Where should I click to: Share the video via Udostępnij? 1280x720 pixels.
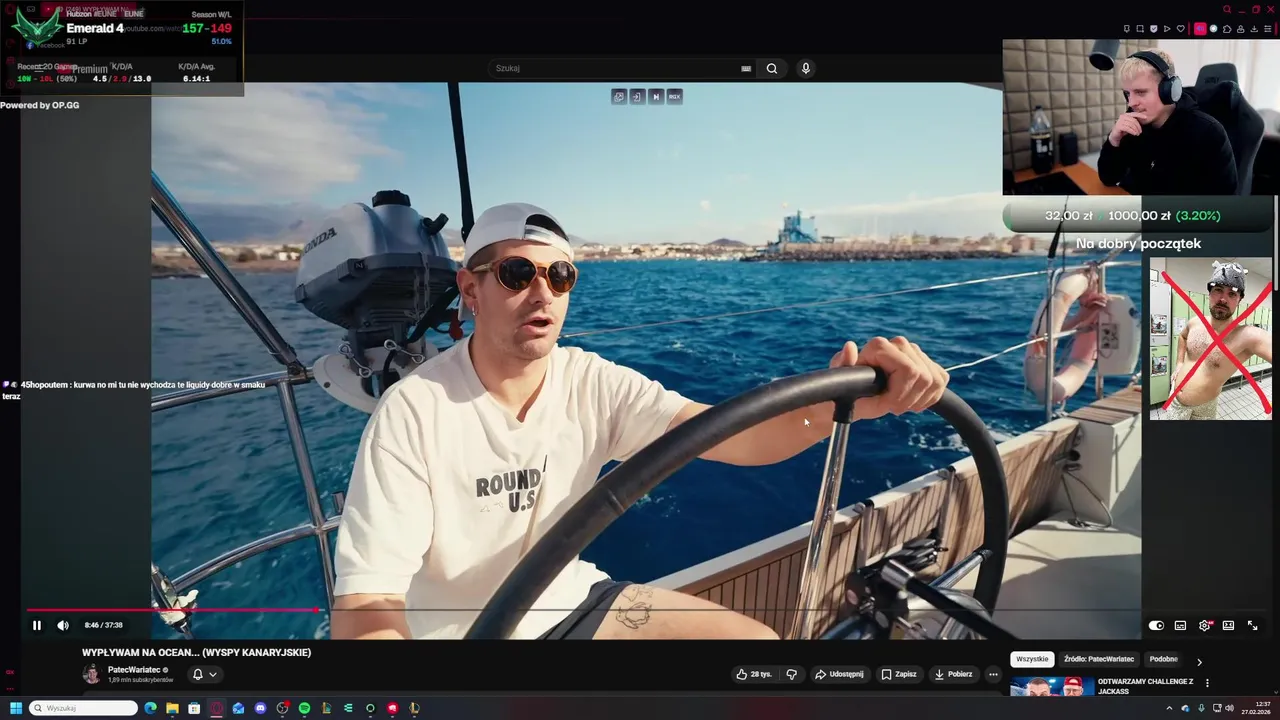(839, 674)
